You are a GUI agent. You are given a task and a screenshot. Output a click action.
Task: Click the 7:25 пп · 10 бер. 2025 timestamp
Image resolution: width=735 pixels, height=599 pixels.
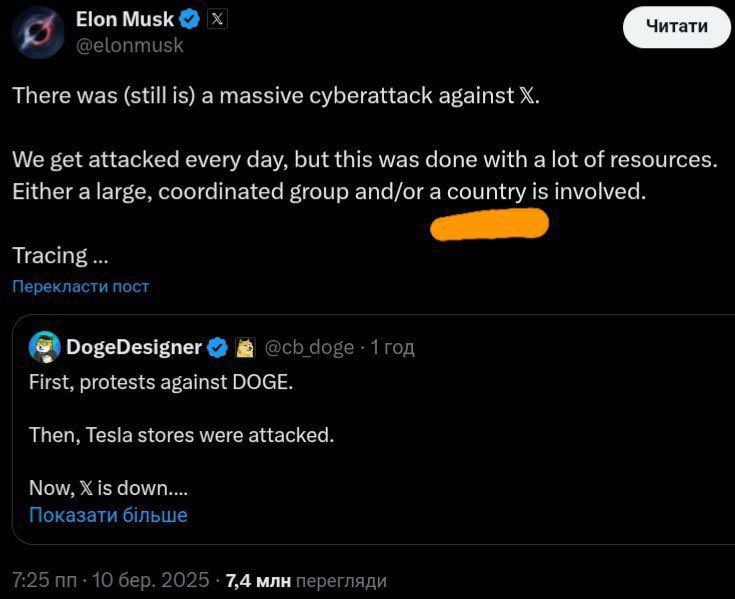(110, 580)
